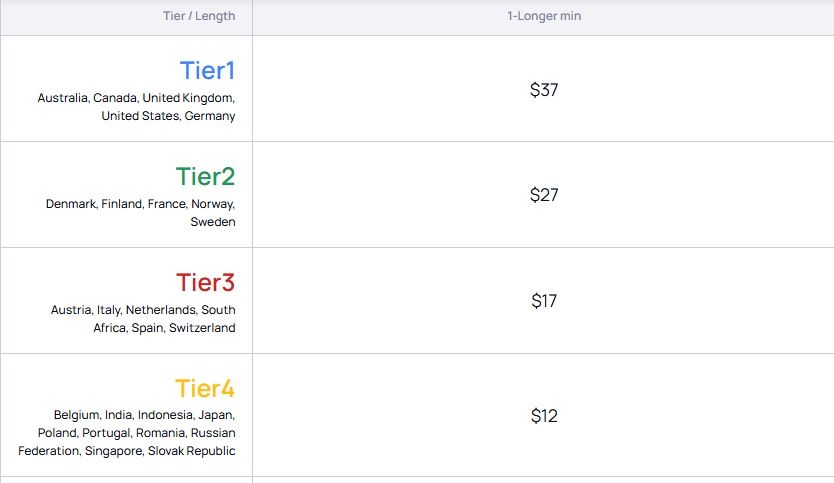
Task: Click the $12 price for Tier4
Action: (x=544, y=415)
